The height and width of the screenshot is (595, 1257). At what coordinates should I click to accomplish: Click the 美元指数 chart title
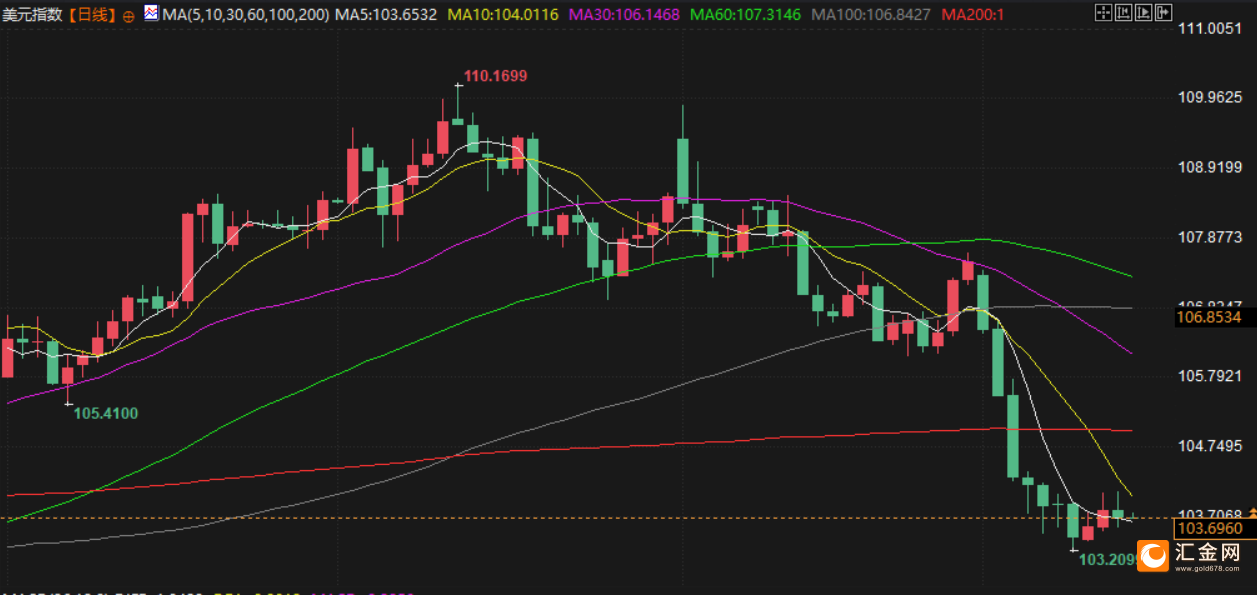point(32,15)
